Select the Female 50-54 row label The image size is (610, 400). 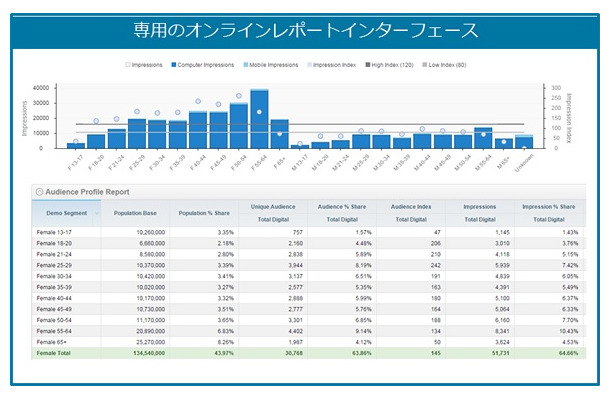[54, 320]
